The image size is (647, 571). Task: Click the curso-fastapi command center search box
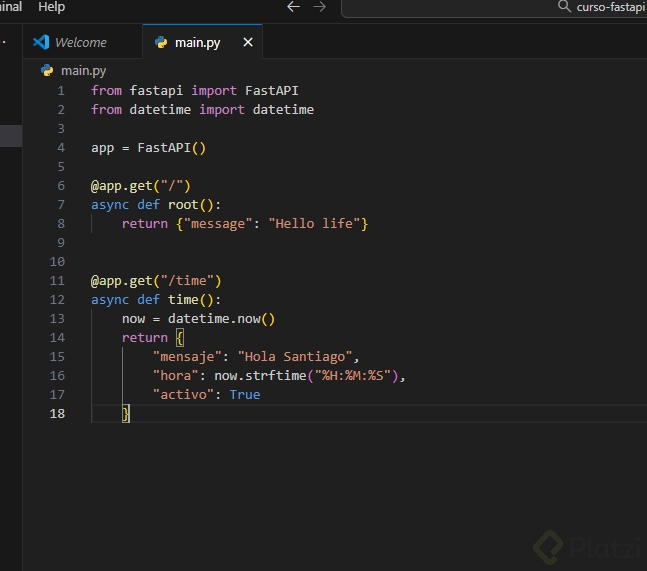point(610,7)
